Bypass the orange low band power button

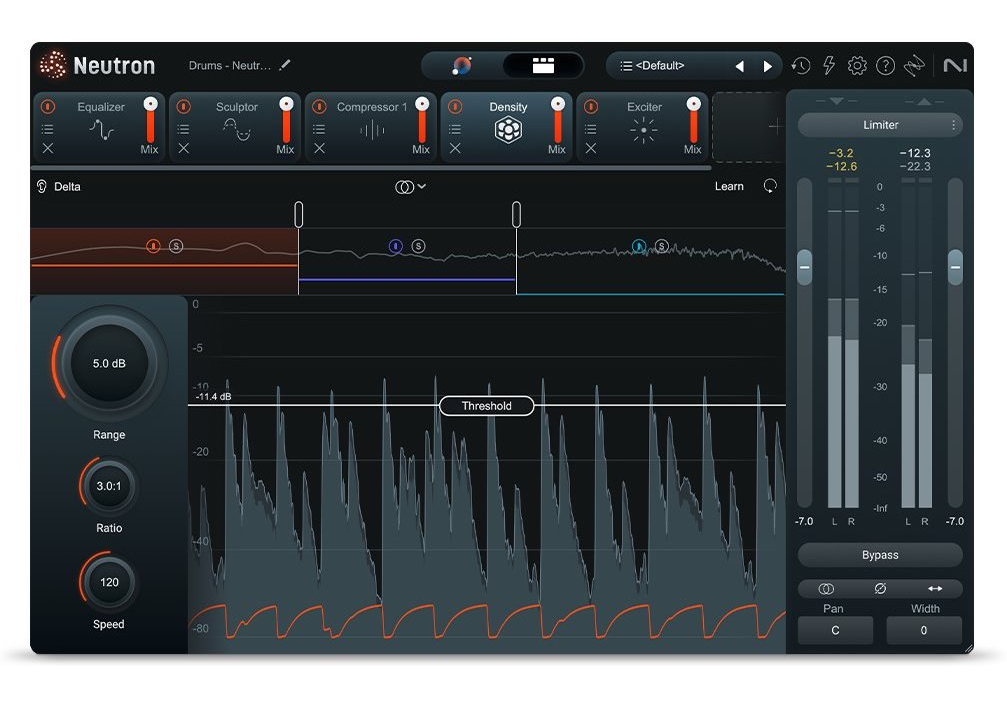pos(153,246)
